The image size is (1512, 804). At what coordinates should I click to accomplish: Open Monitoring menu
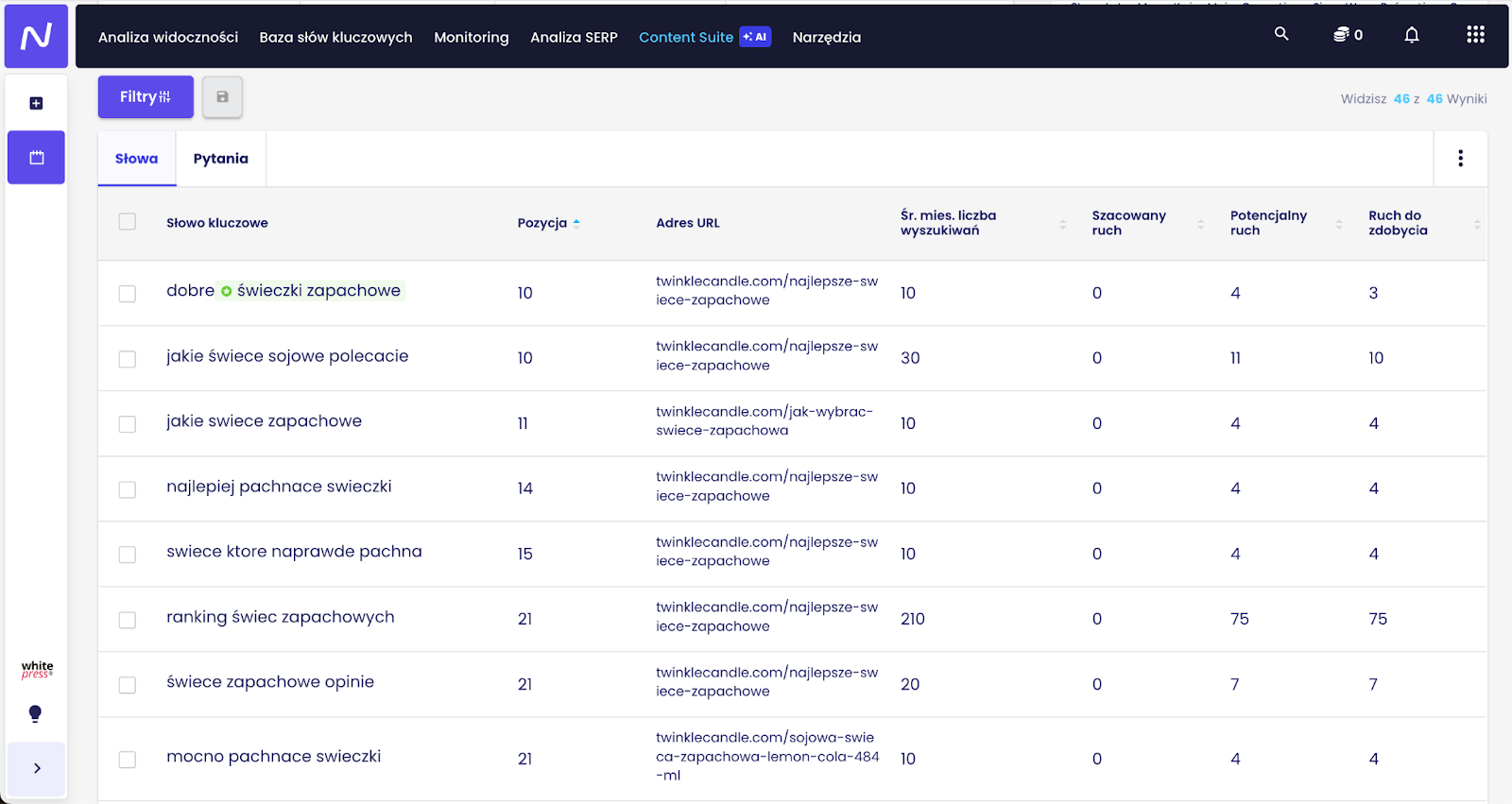472,37
